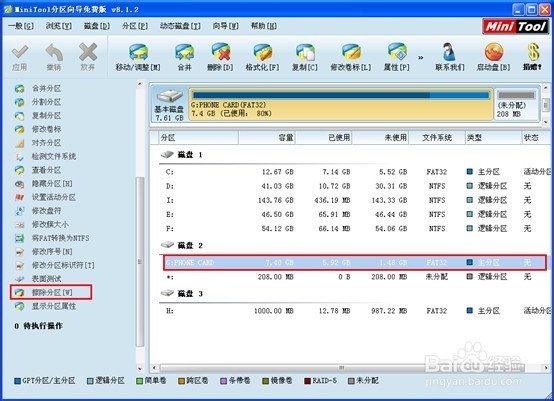
Task: Open the Partition (分区) menu
Action: coord(135,26)
